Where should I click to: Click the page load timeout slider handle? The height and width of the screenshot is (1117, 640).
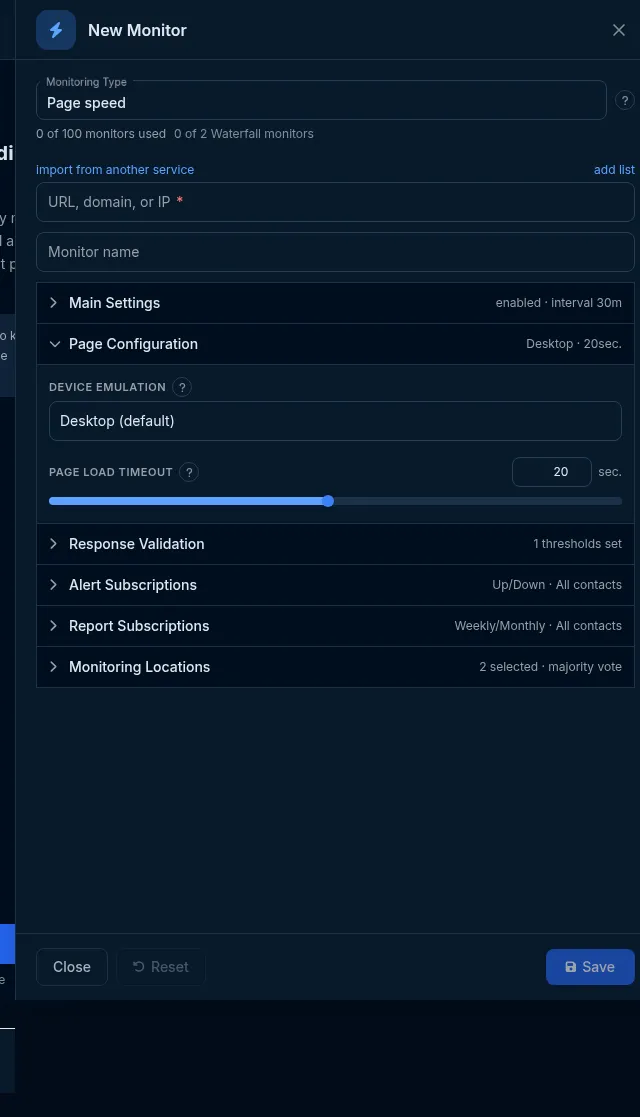(x=328, y=501)
